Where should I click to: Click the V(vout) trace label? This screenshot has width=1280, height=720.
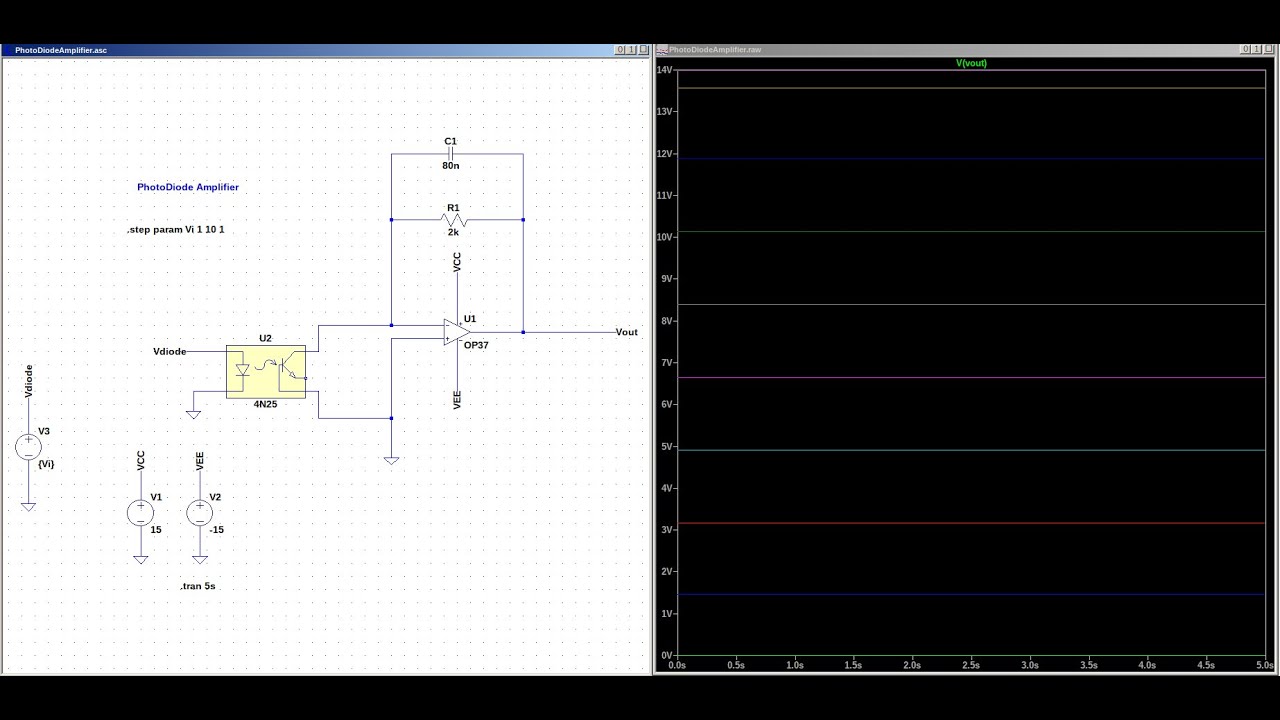pos(971,63)
